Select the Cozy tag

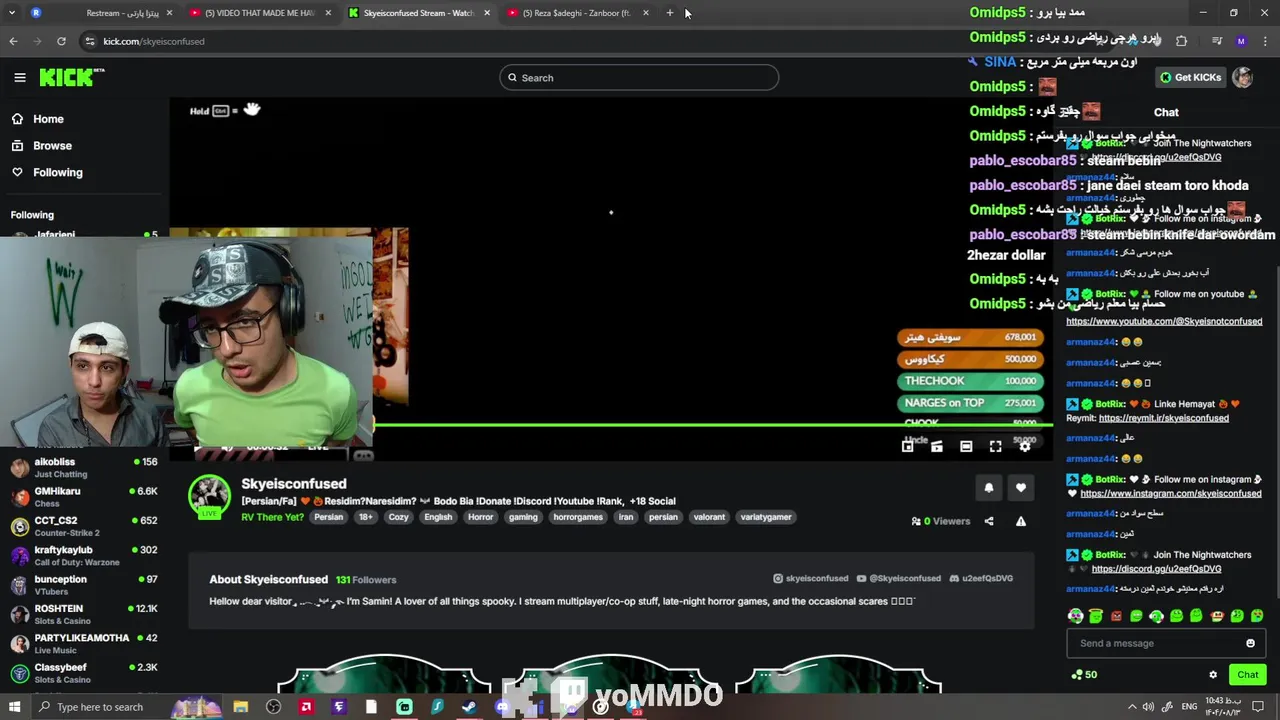point(399,517)
